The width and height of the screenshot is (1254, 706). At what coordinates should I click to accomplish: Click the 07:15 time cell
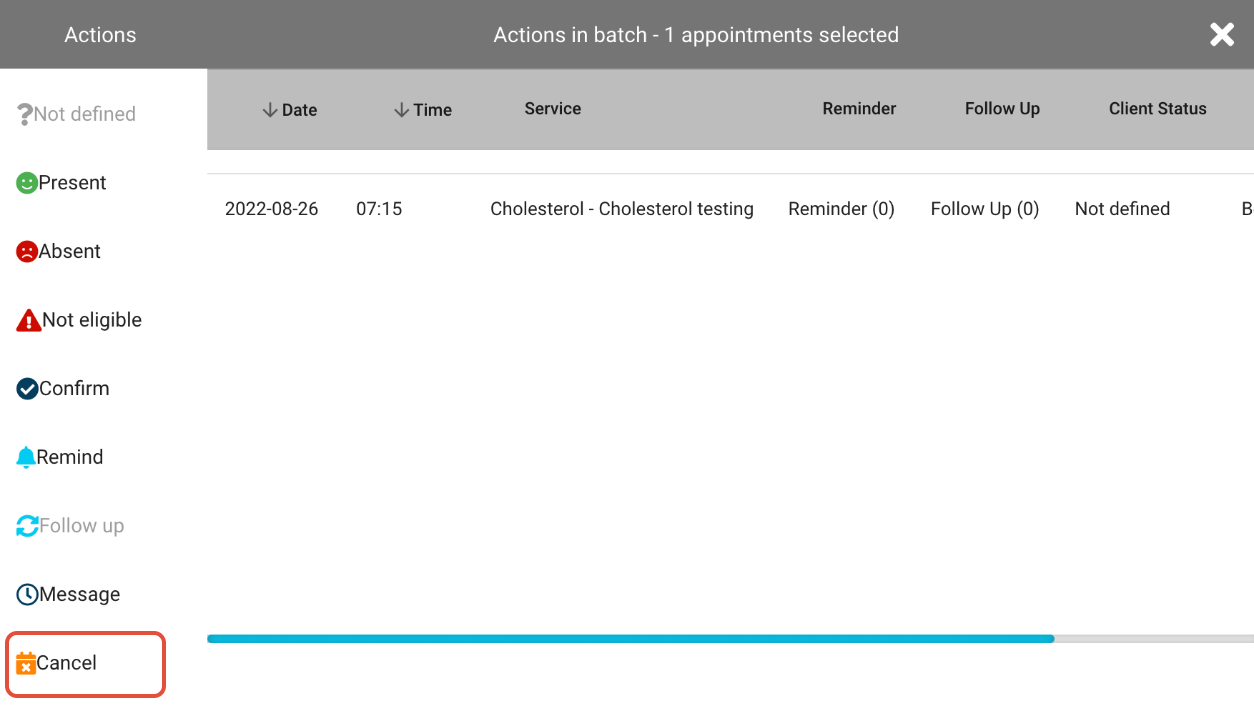coord(379,209)
